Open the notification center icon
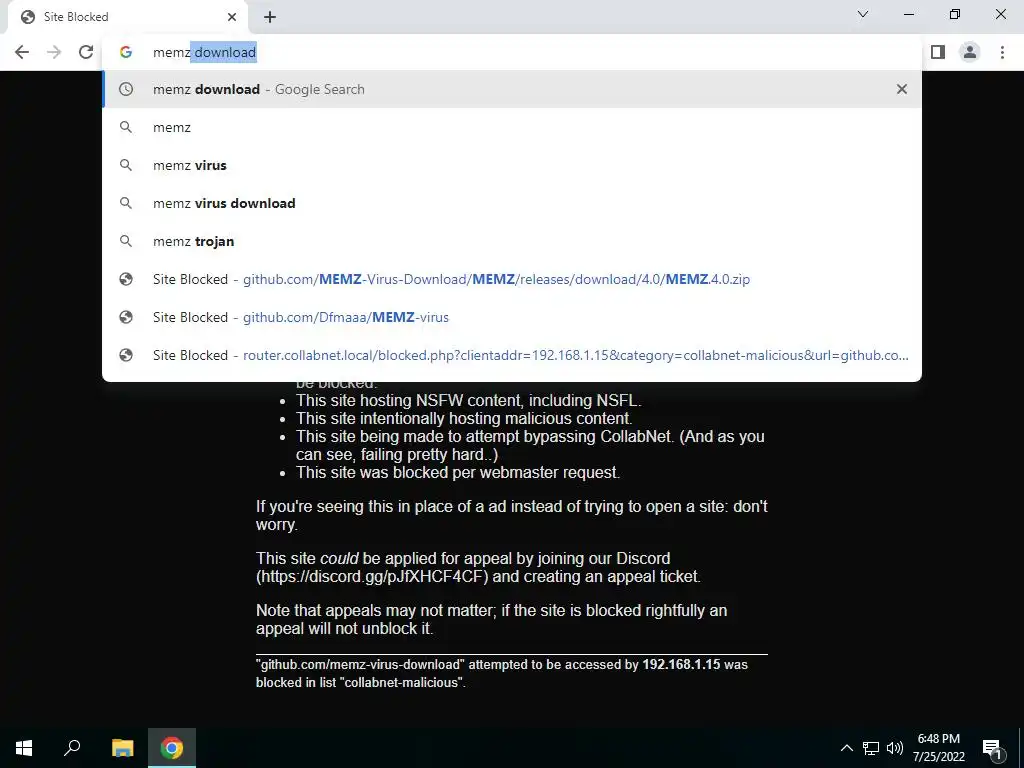 point(993,748)
